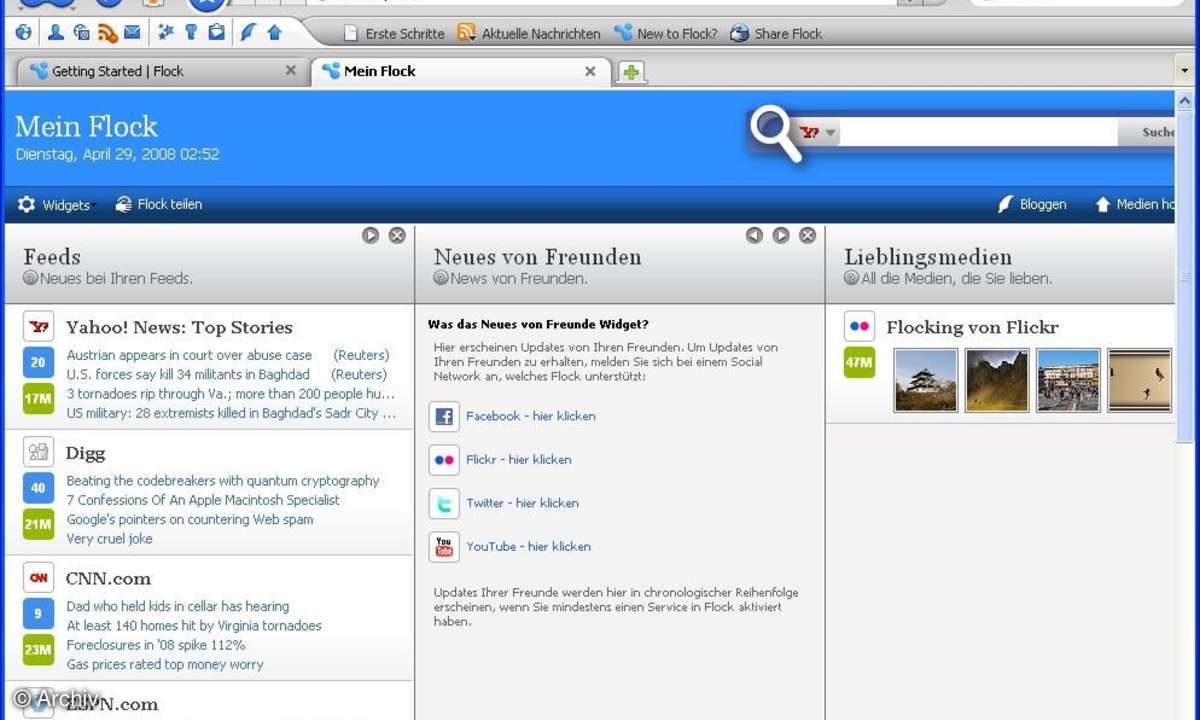
Task: Click Bloggen in the blue bar
Action: click(1032, 204)
